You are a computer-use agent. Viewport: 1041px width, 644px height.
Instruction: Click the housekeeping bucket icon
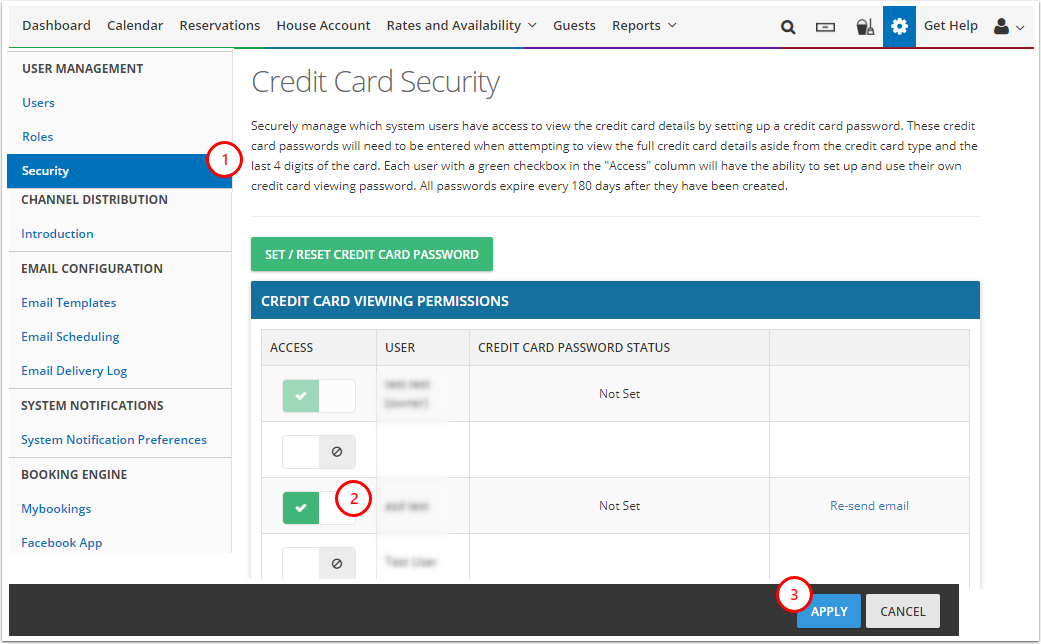[x=864, y=25]
